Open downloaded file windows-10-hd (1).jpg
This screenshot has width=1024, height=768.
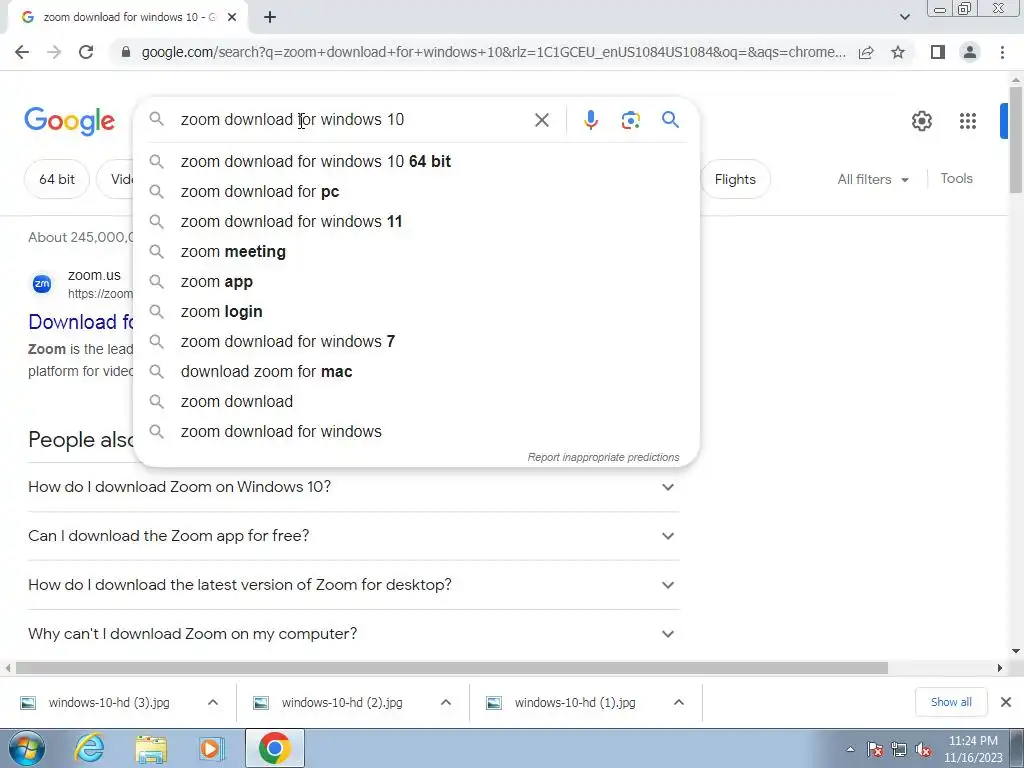[575, 703]
